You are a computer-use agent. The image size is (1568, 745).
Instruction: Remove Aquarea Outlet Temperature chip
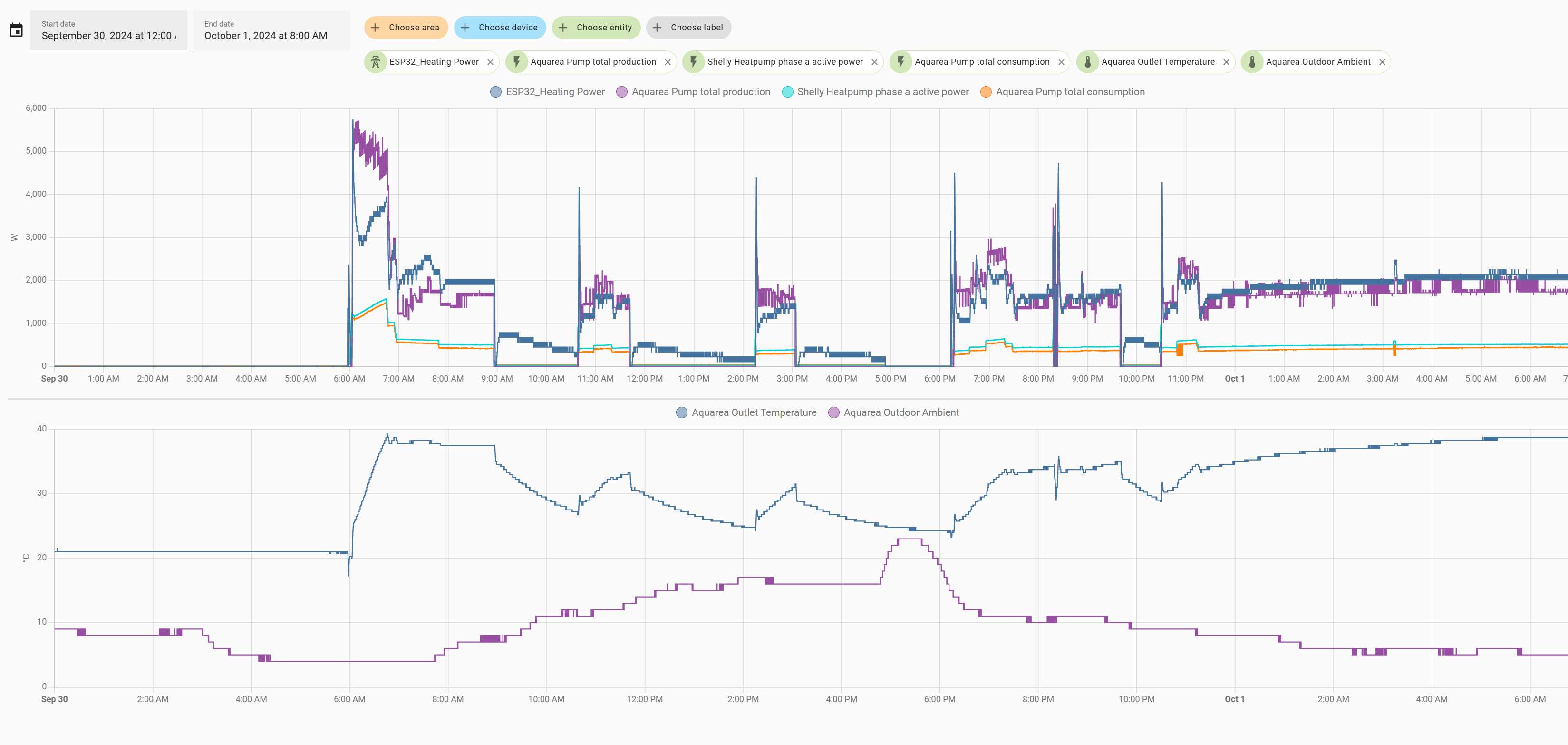tap(1226, 62)
